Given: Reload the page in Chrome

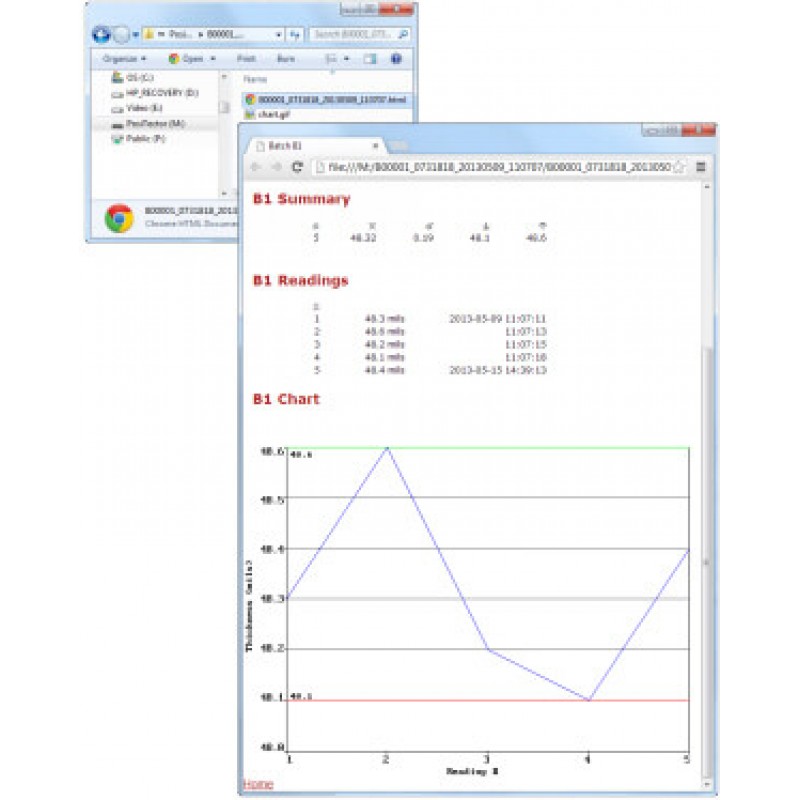Looking at the screenshot, I should (297, 167).
